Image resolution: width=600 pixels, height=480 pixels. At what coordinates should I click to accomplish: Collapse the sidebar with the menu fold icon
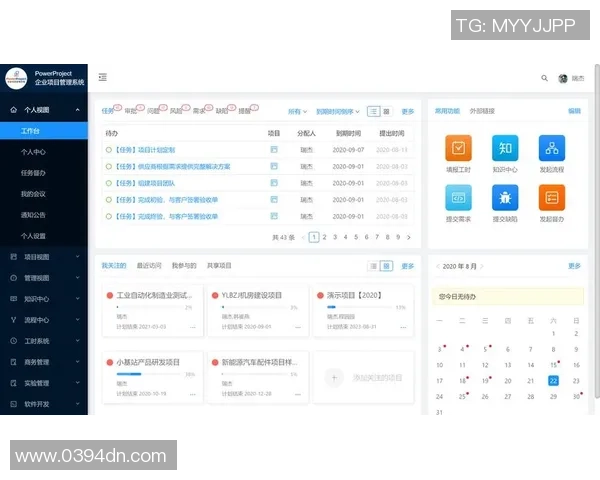pos(103,77)
